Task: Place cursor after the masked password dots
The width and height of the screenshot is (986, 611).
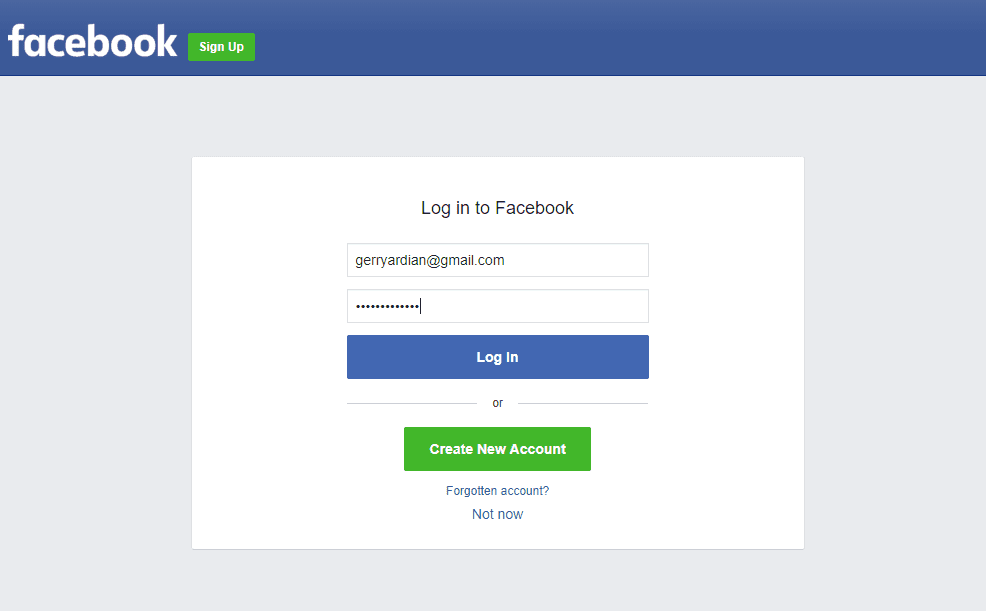Action: tap(421, 306)
